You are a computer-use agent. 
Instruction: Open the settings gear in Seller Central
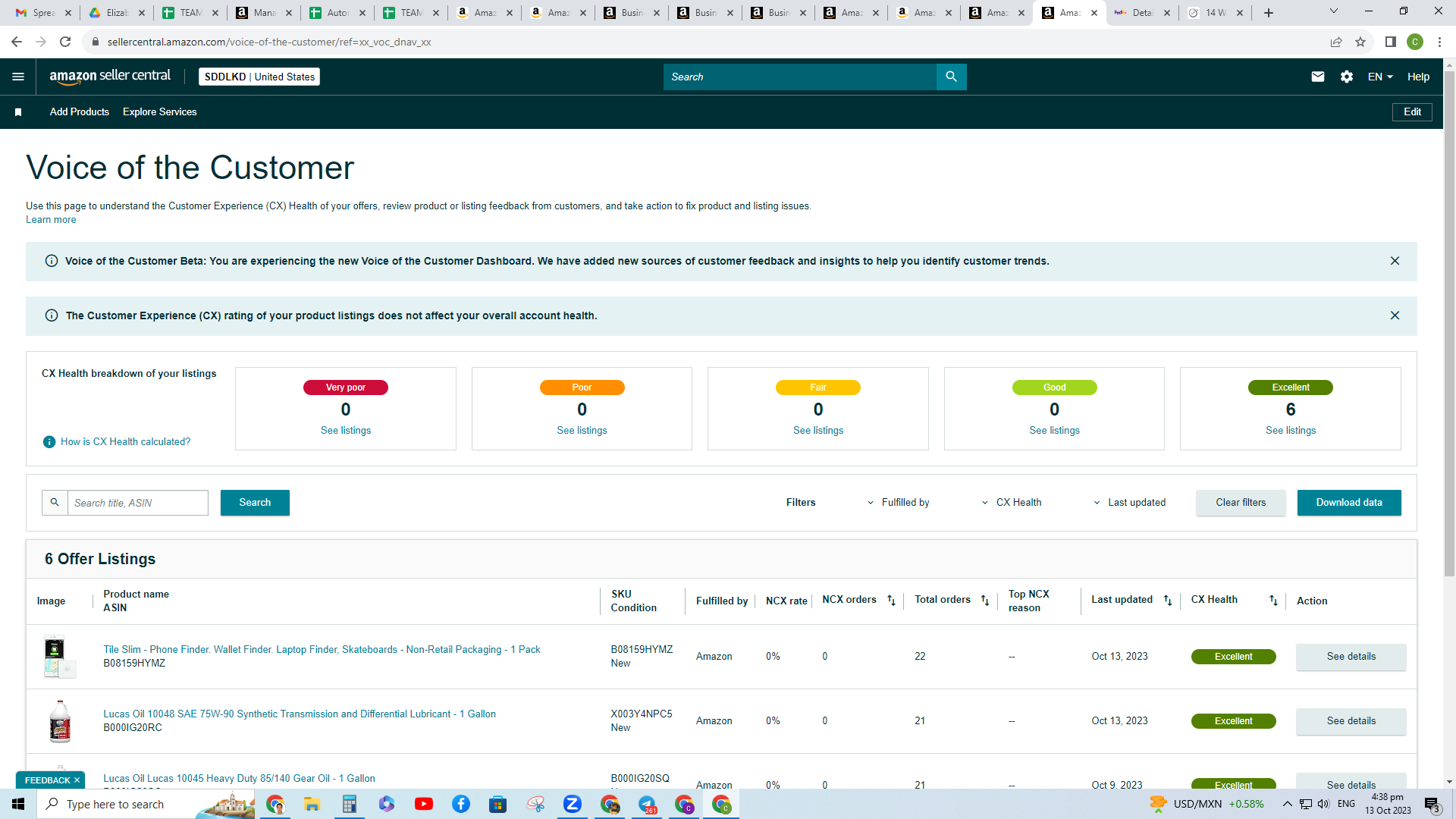click(x=1347, y=77)
